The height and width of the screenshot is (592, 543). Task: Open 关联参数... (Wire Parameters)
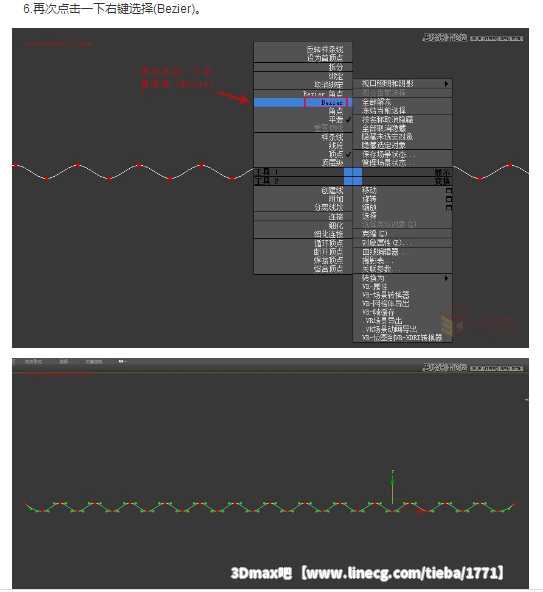click(381, 269)
